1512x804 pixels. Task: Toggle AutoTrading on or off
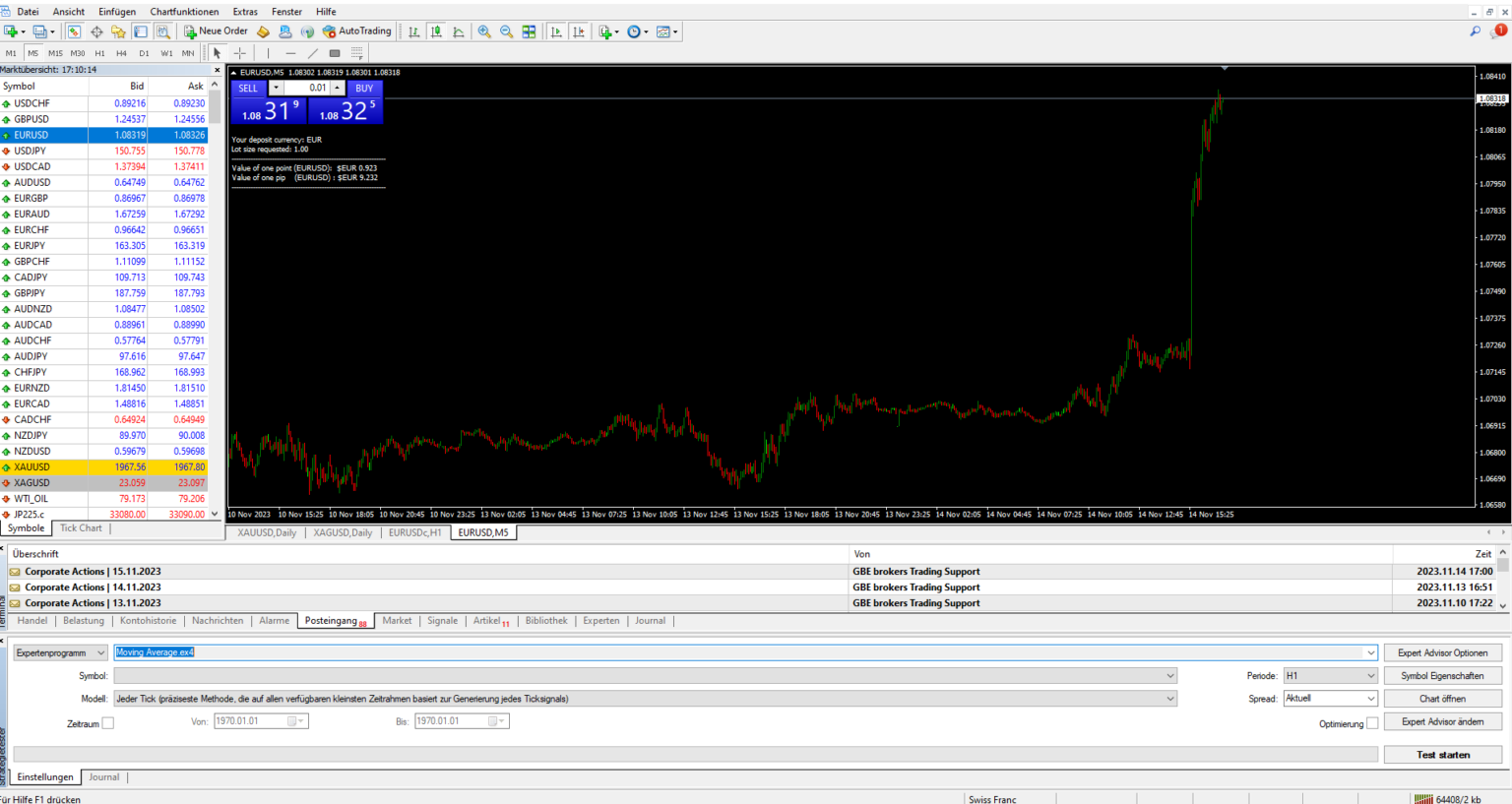(x=356, y=31)
